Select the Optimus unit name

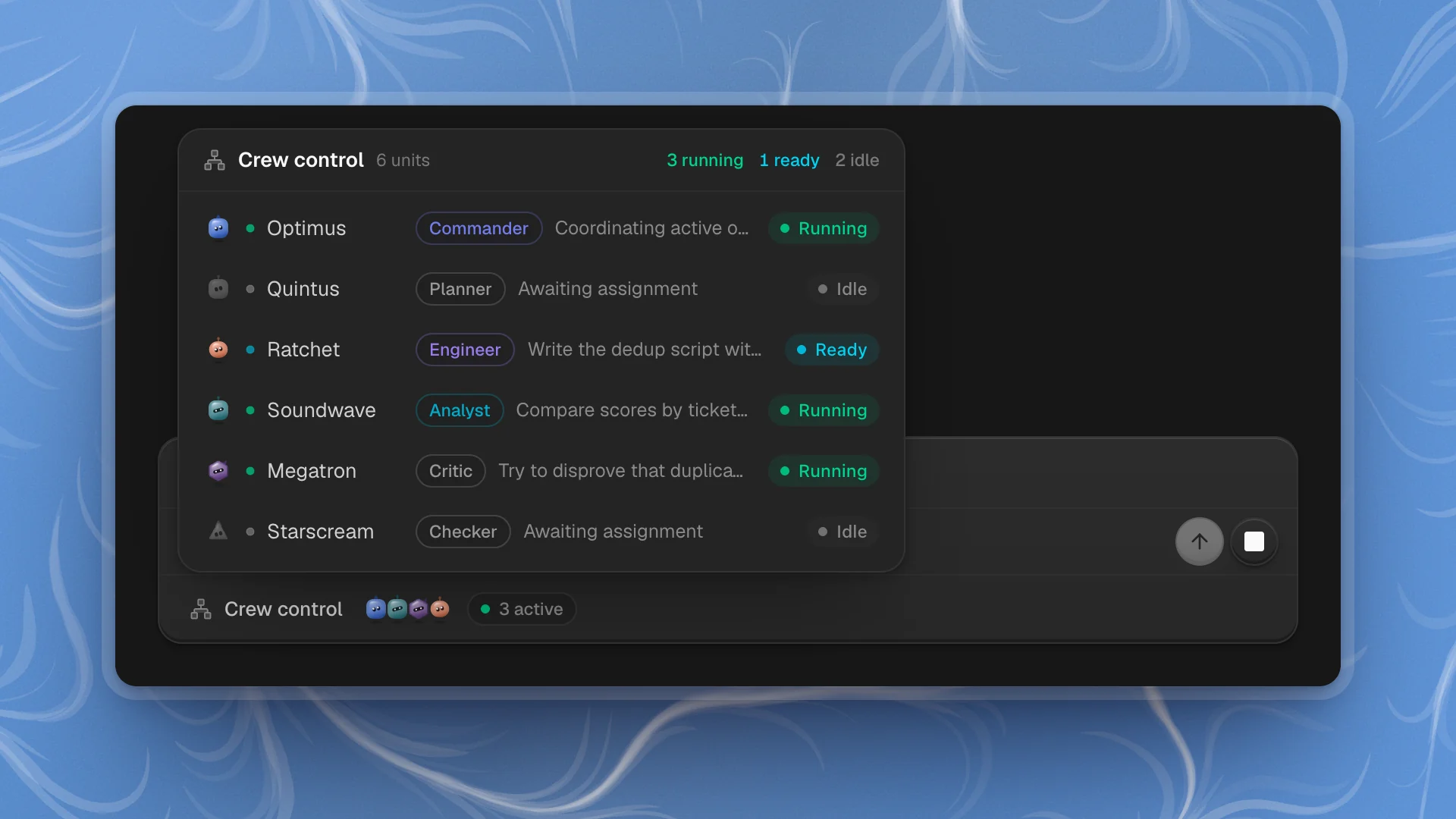pos(306,228)
